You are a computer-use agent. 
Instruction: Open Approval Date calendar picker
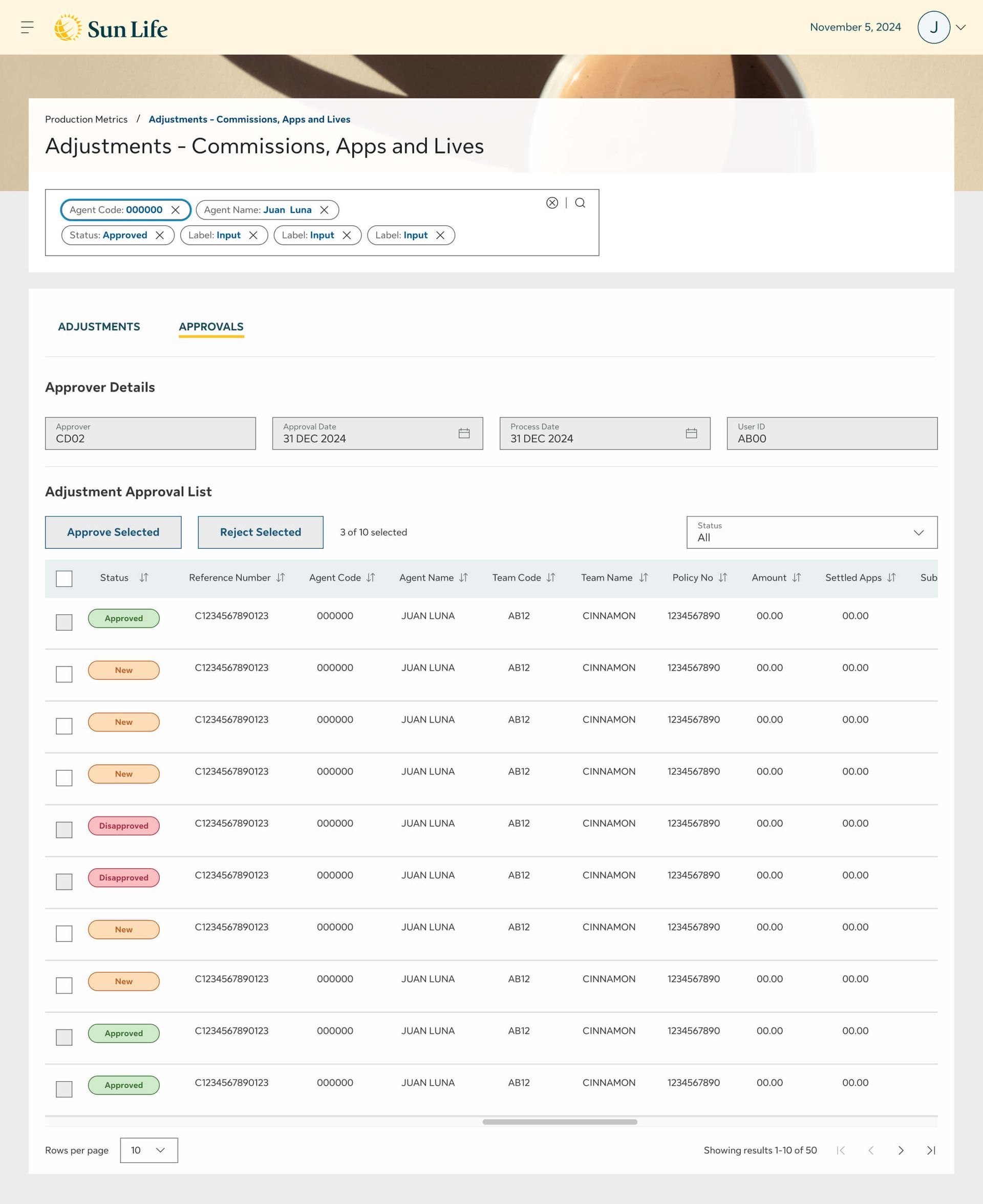point(464,433)
